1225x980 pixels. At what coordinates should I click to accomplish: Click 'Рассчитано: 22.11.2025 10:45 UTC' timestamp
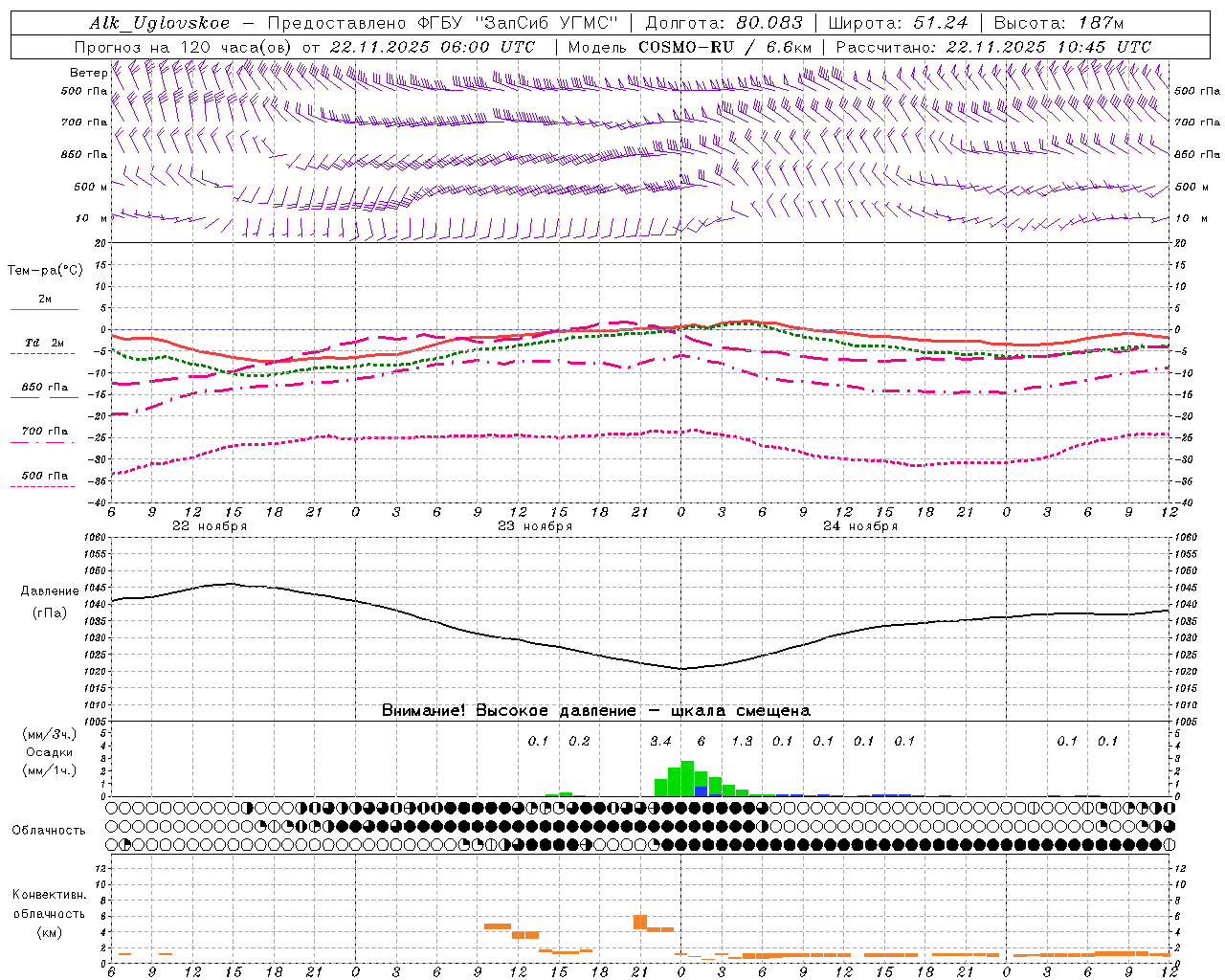(993, 47)
